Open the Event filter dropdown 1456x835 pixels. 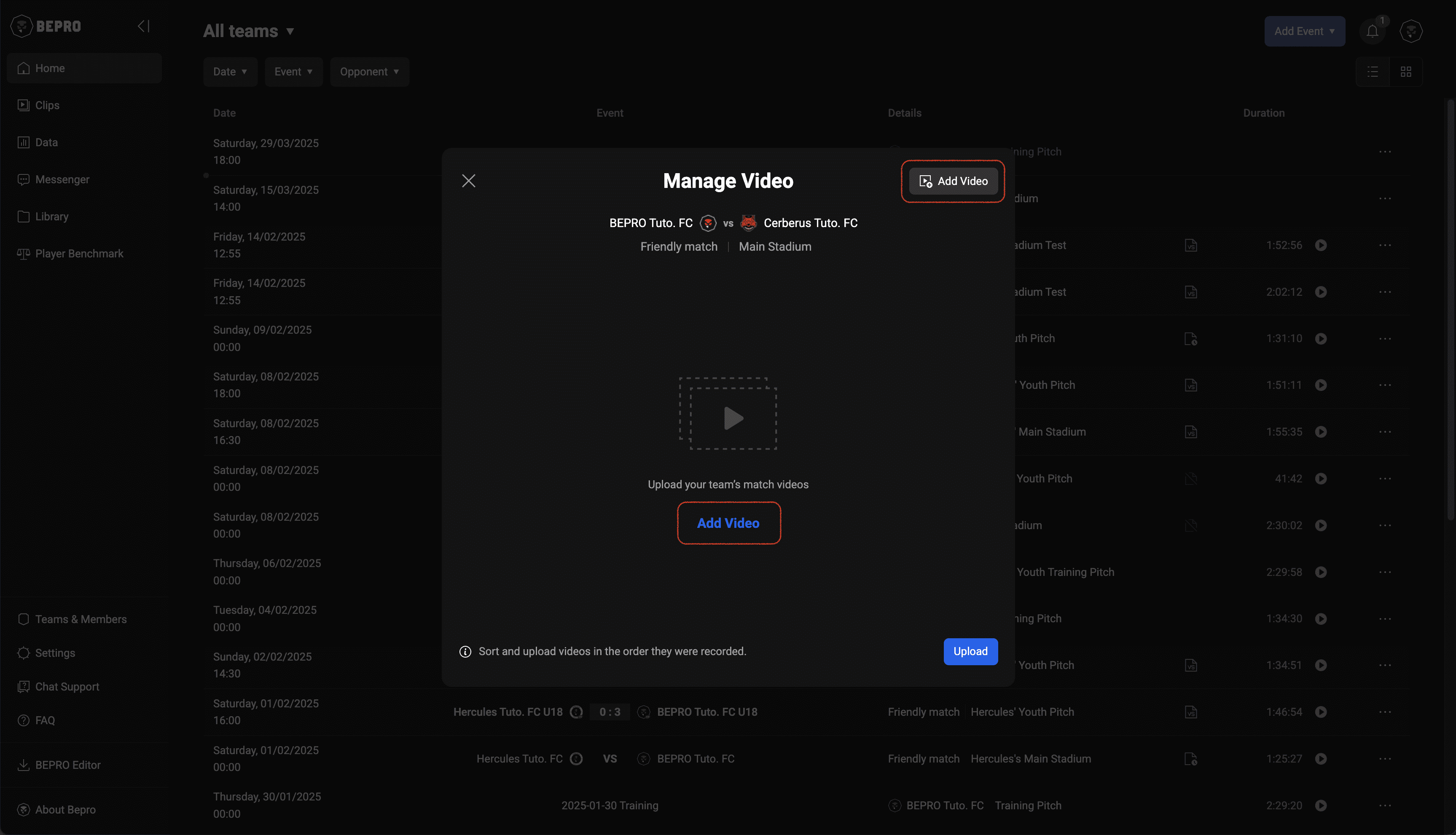click(x=293, y=72)
